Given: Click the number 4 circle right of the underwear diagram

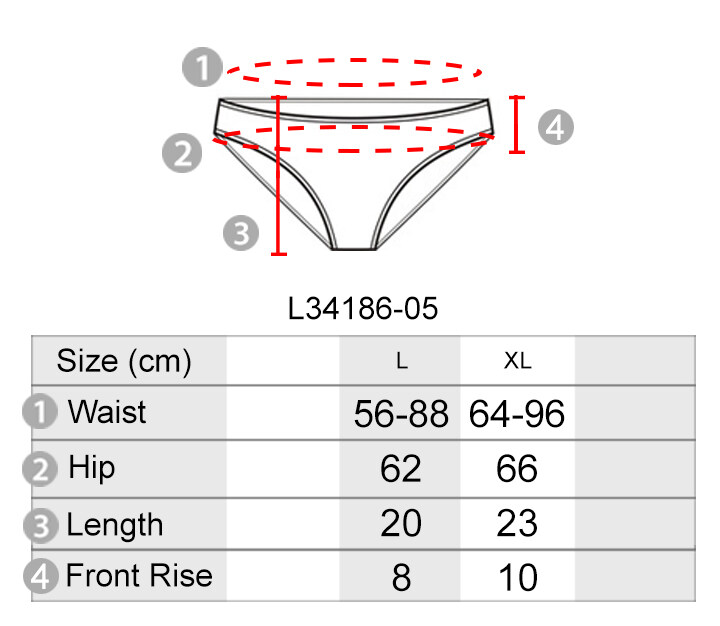Looking at the screenshot, I should [555, 127].
